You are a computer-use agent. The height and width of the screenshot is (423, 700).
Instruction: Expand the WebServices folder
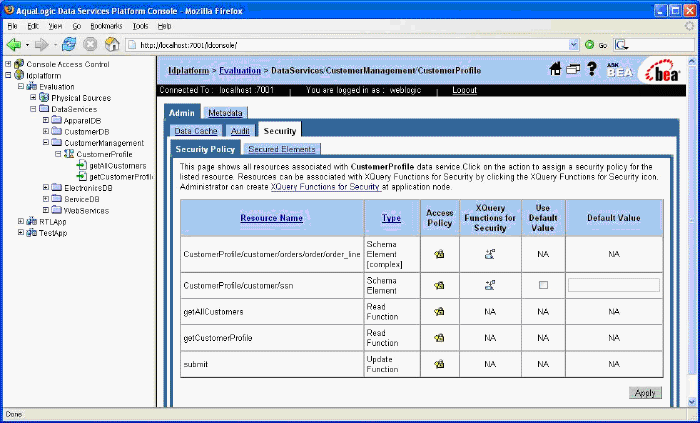pyautogui.click(x=46, y=210)
